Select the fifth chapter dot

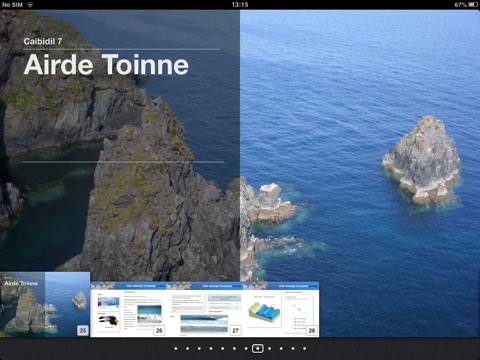(x=222, y=348)
